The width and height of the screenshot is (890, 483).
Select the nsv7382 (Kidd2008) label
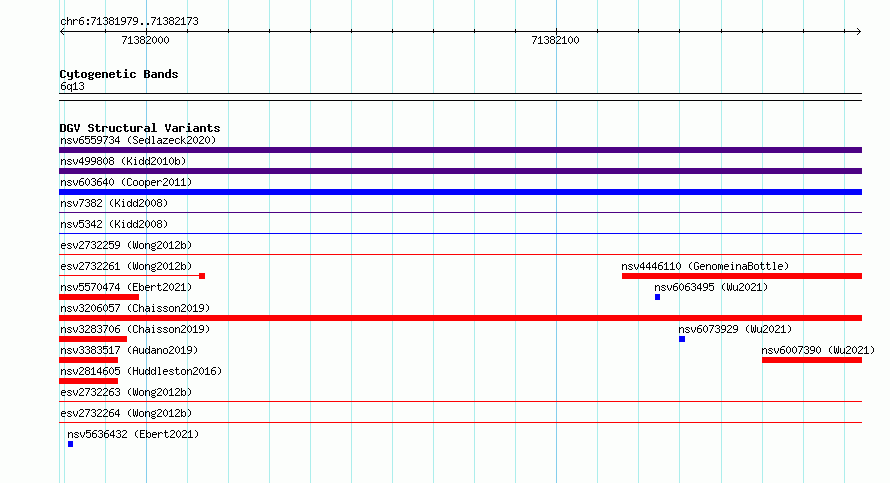coord(114,203)
